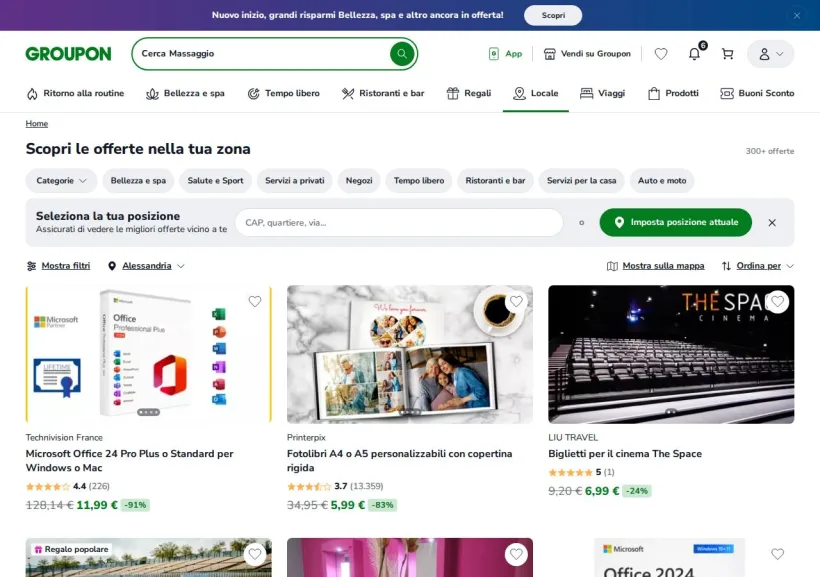The width and height of the screenshot is (820, 577).
Task: Click the -83% discount badge
Action: pyautogui.click(x=383, y=505)
